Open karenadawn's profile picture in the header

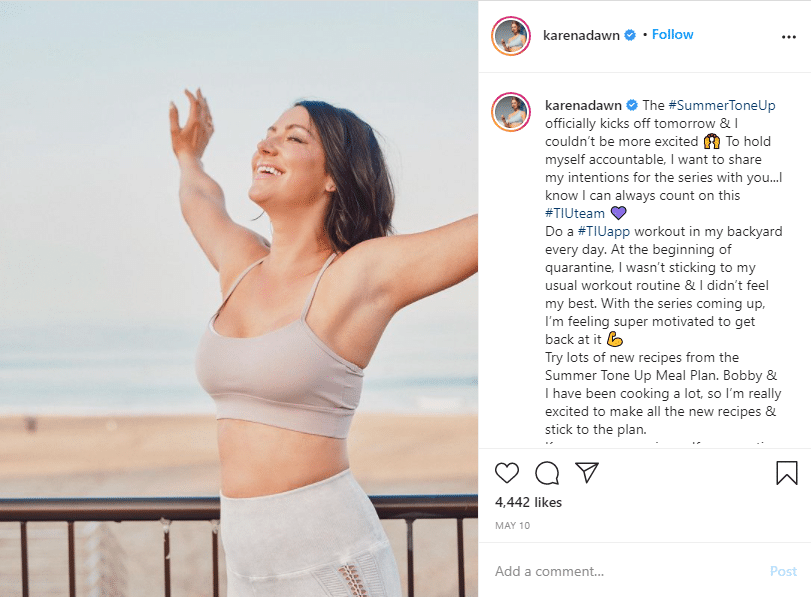tap(512, 33)
